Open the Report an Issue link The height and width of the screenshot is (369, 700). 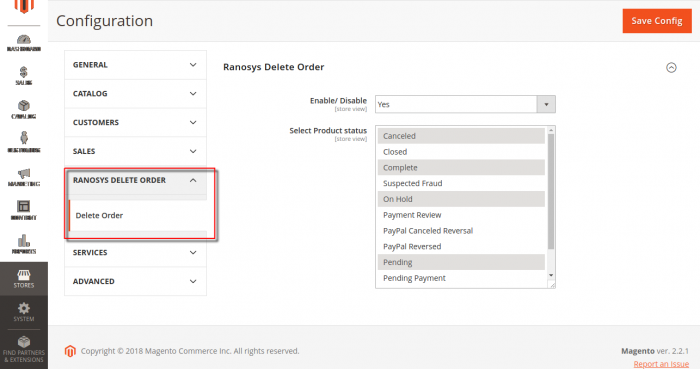[661, 364]
